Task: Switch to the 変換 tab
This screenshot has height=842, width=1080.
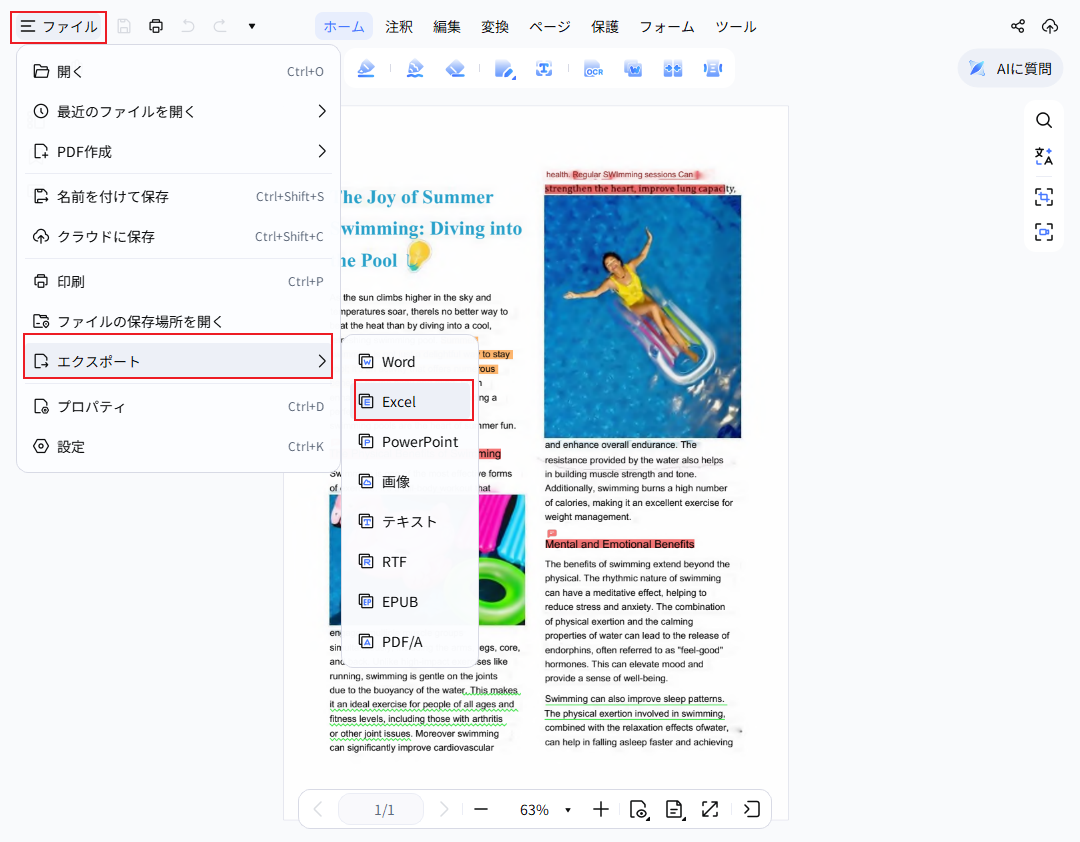Action: 495,27
